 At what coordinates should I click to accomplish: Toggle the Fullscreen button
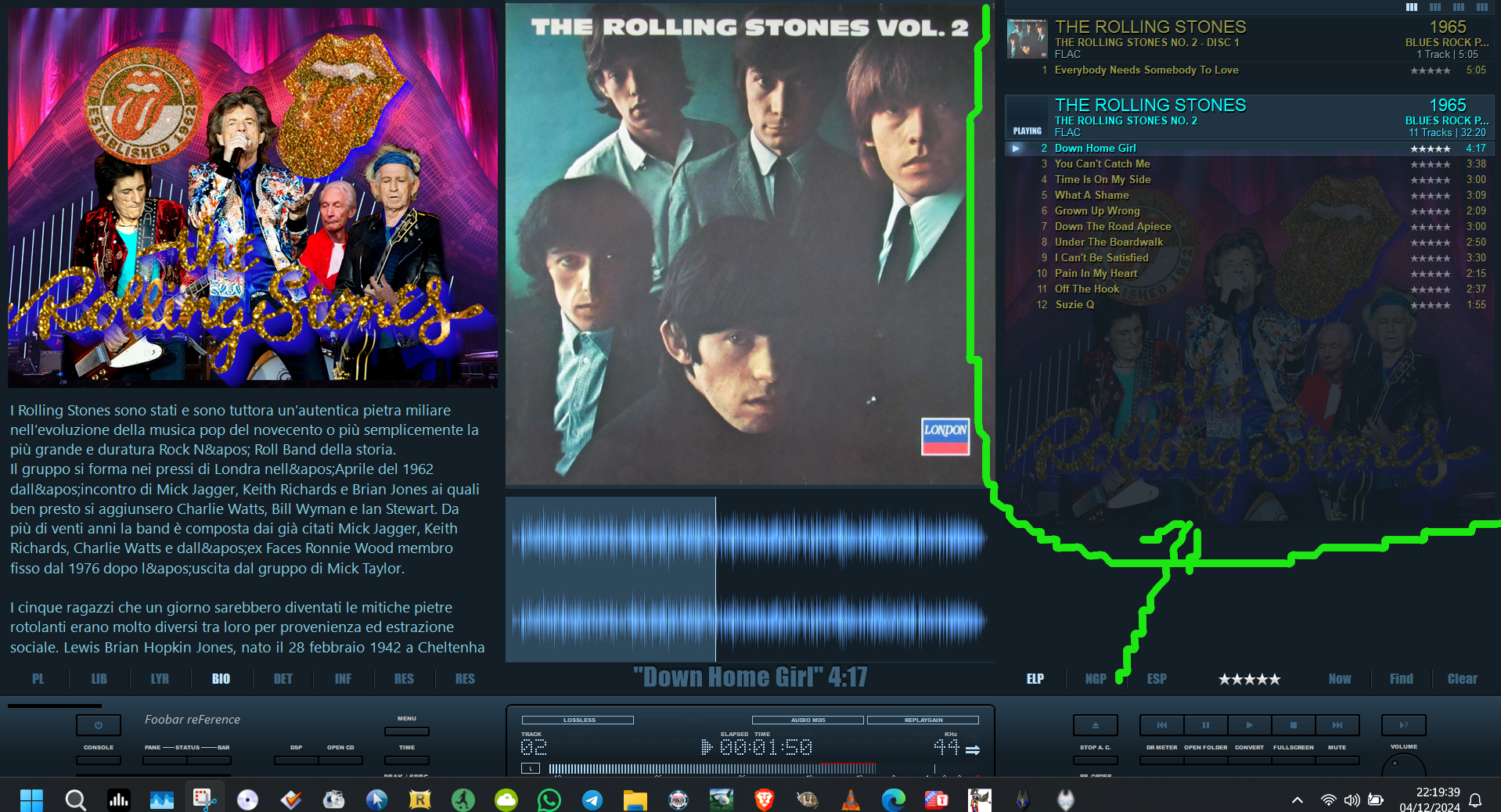1293,760
